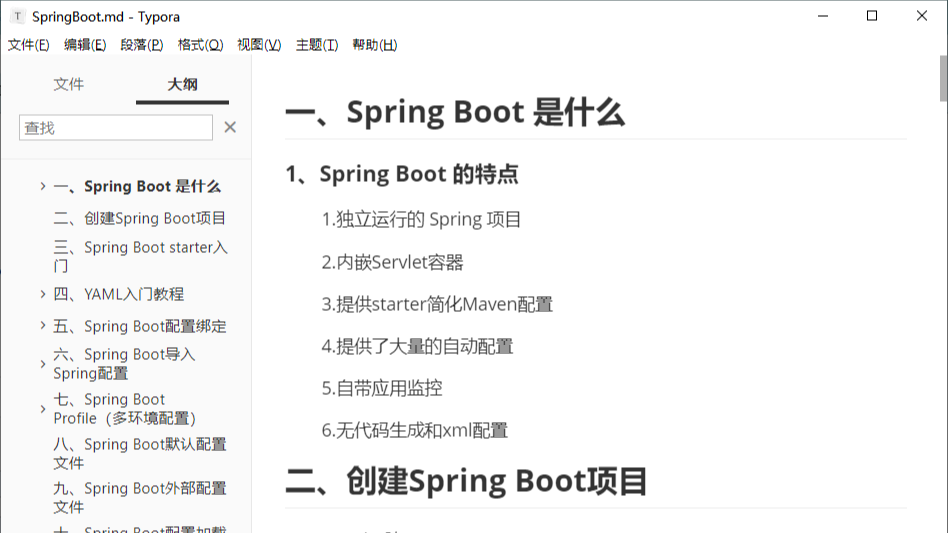Jump to 四、YAML入门教程 in outline
The image size is (948, 533).
coord(118,294)
